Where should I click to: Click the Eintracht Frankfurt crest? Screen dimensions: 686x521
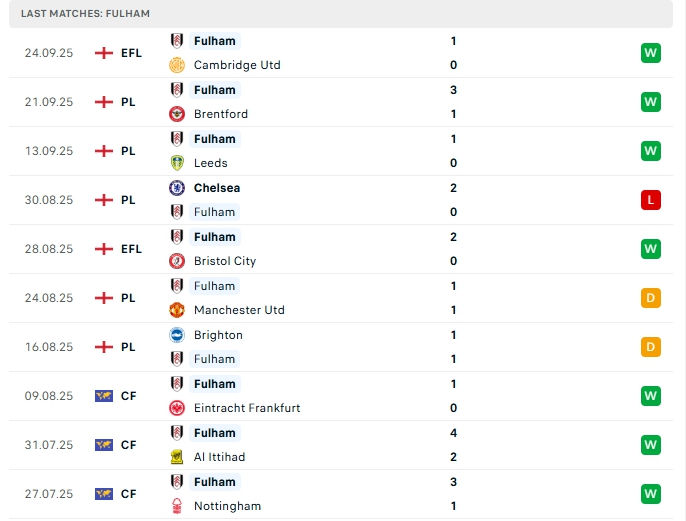tap(177, 408)
